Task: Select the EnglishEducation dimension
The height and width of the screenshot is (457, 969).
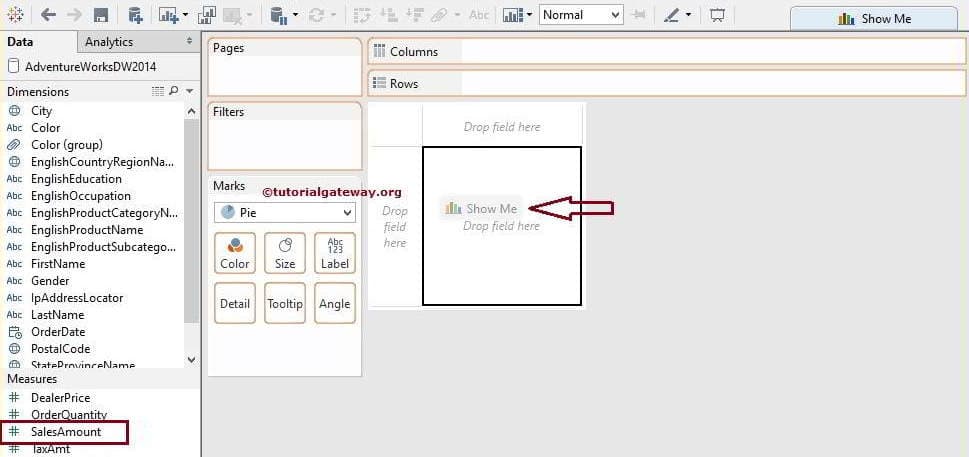Action: tap(76, 179)
